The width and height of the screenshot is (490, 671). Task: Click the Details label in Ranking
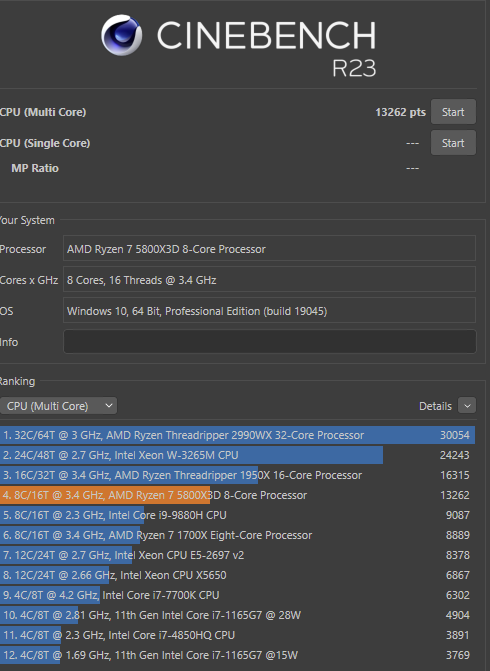[x=435, y=406]
